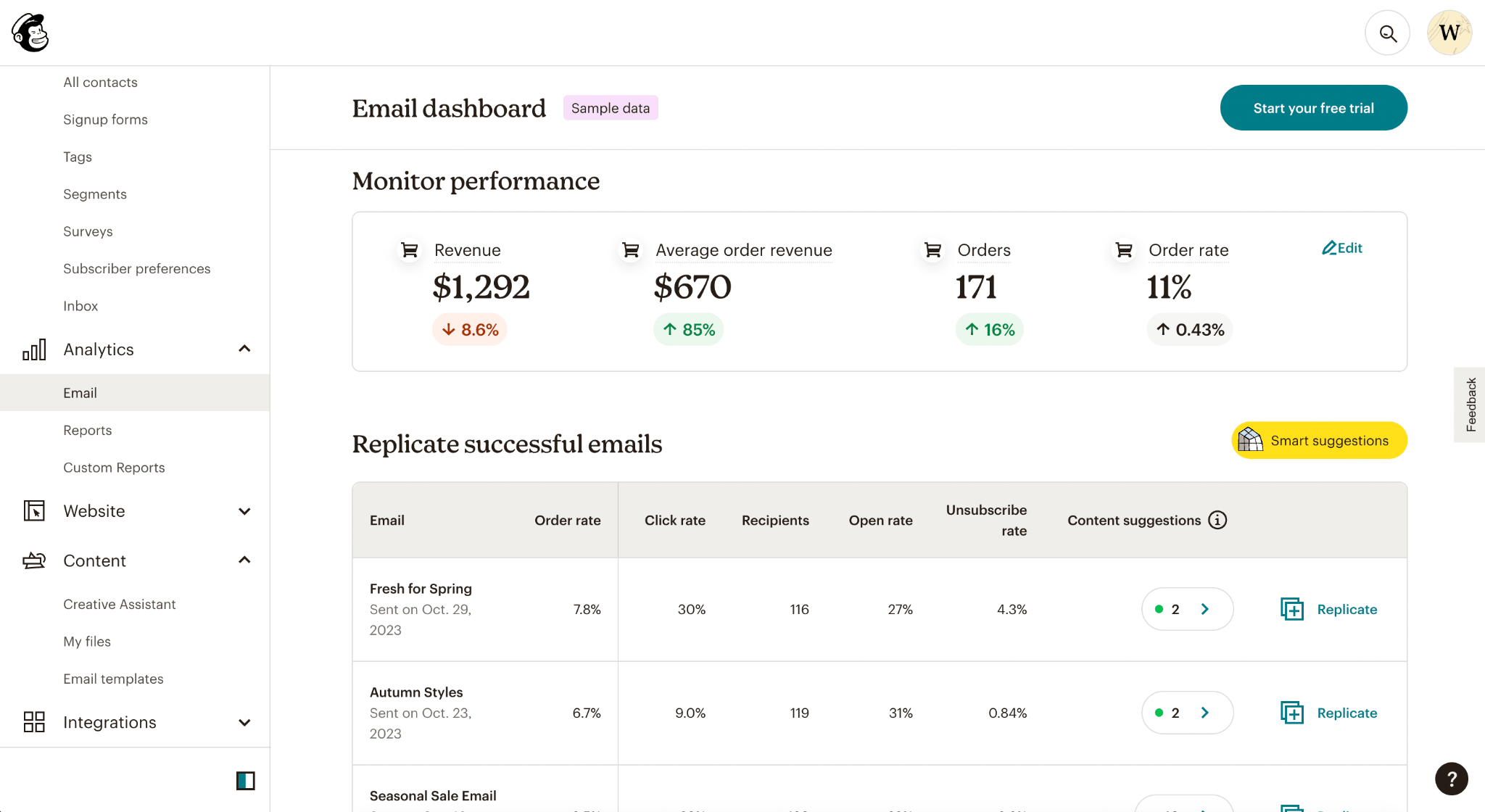Click the Unsubscribe rate column header
Viewport: 1485px width, 812px height.
(986, 520)
